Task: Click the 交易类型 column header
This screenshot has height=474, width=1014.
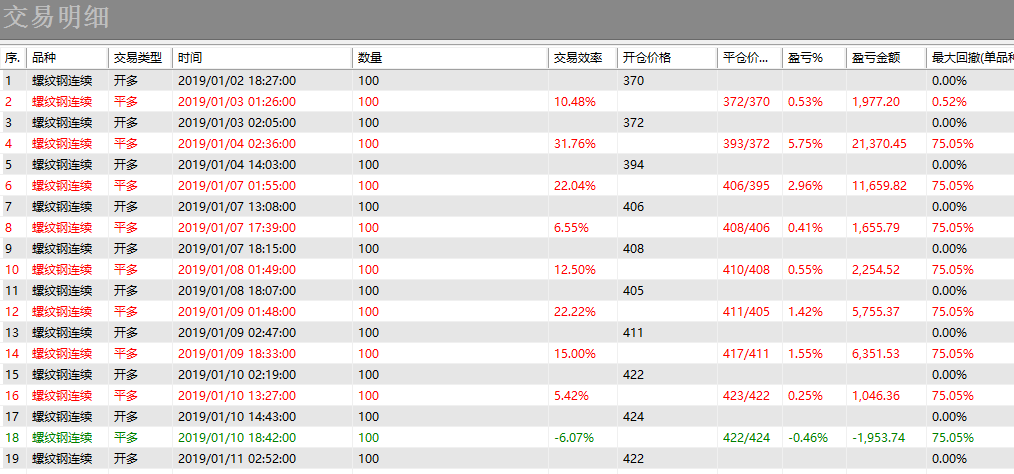Action: [140, 58]
